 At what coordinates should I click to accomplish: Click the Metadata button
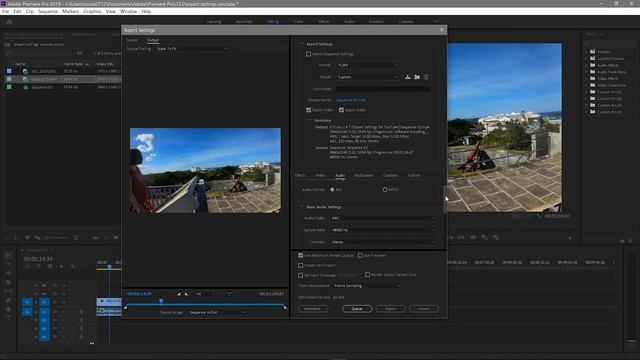313,309
